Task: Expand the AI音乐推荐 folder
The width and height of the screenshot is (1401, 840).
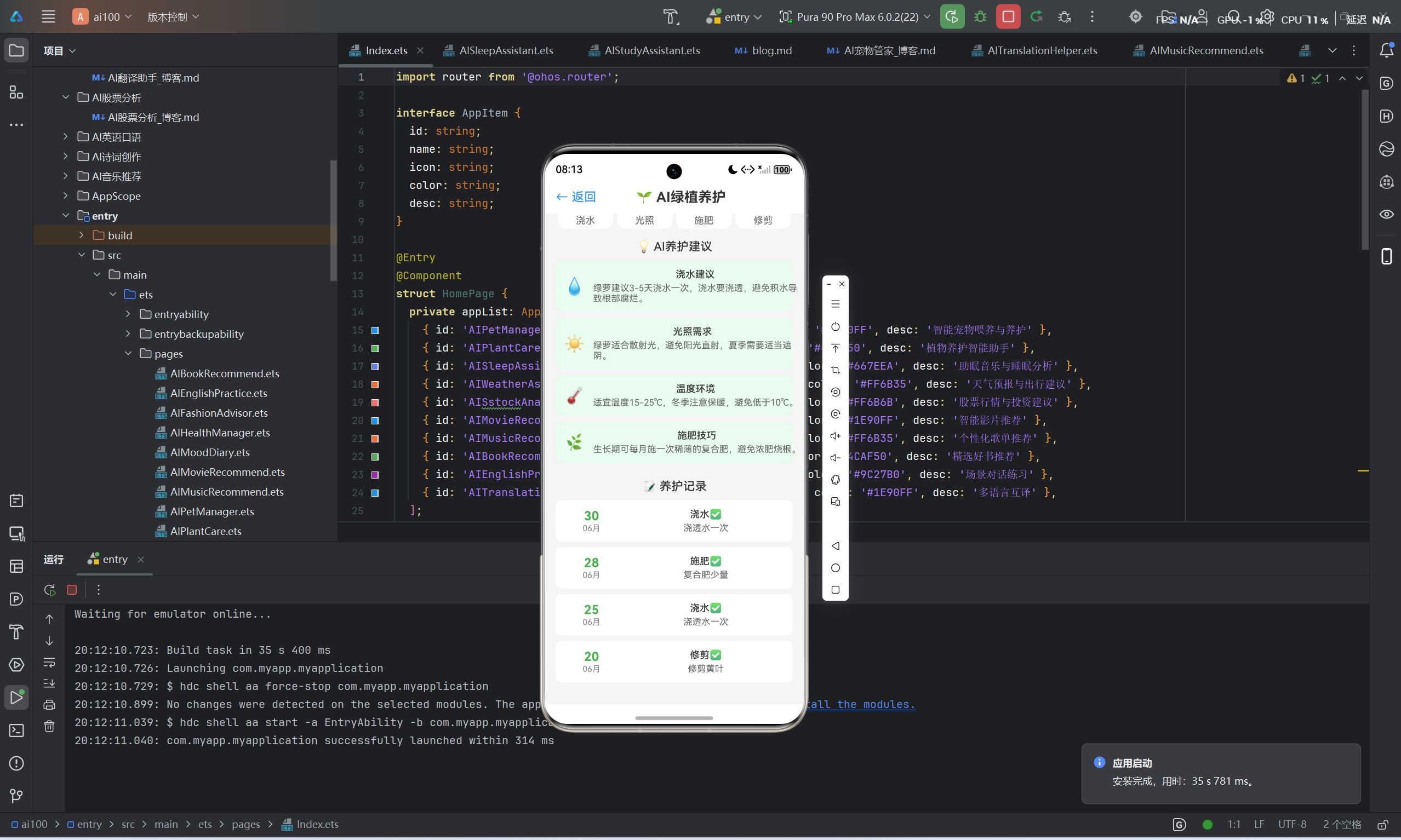Action: pos(66,176)
